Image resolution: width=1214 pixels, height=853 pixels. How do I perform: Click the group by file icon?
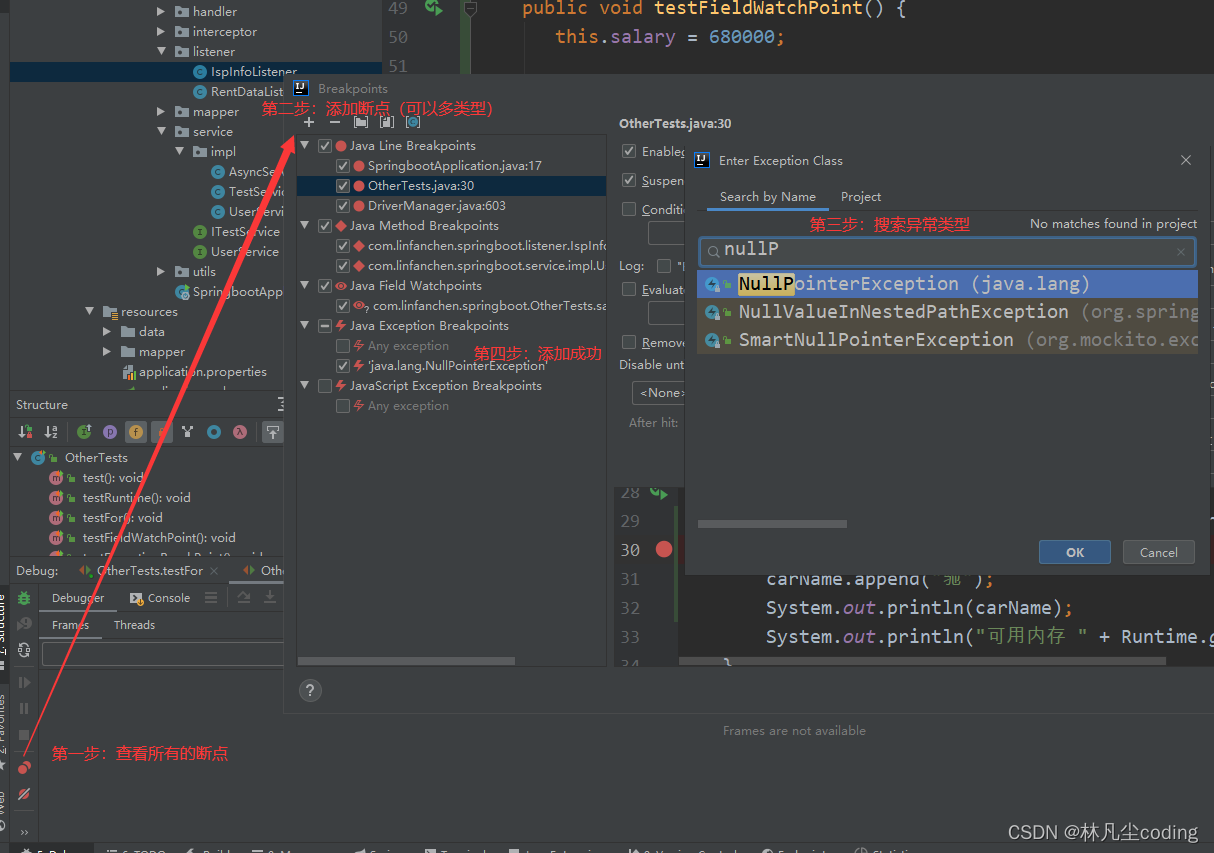387,122
